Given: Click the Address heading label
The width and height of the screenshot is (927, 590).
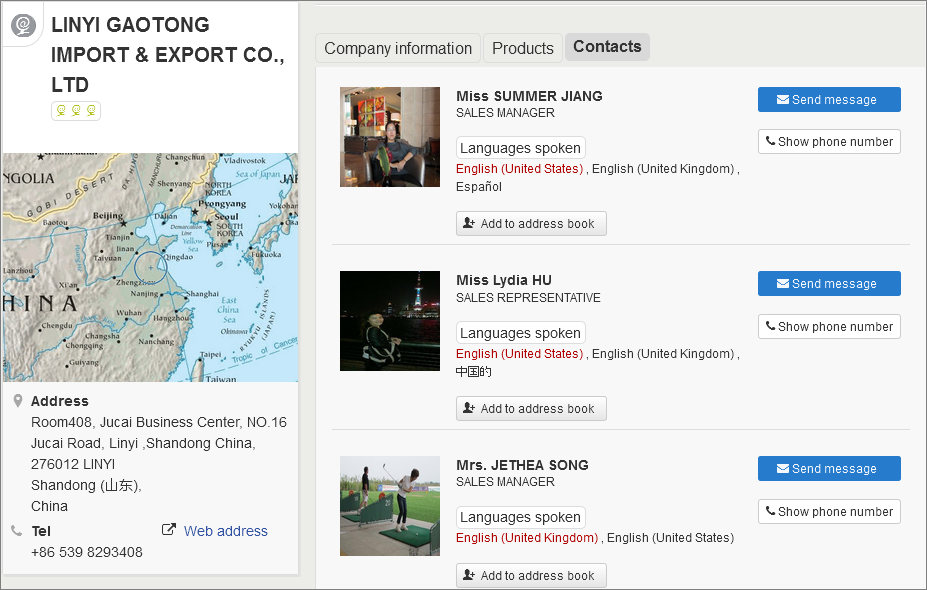Looking at the screenshot, I should 60,401.
